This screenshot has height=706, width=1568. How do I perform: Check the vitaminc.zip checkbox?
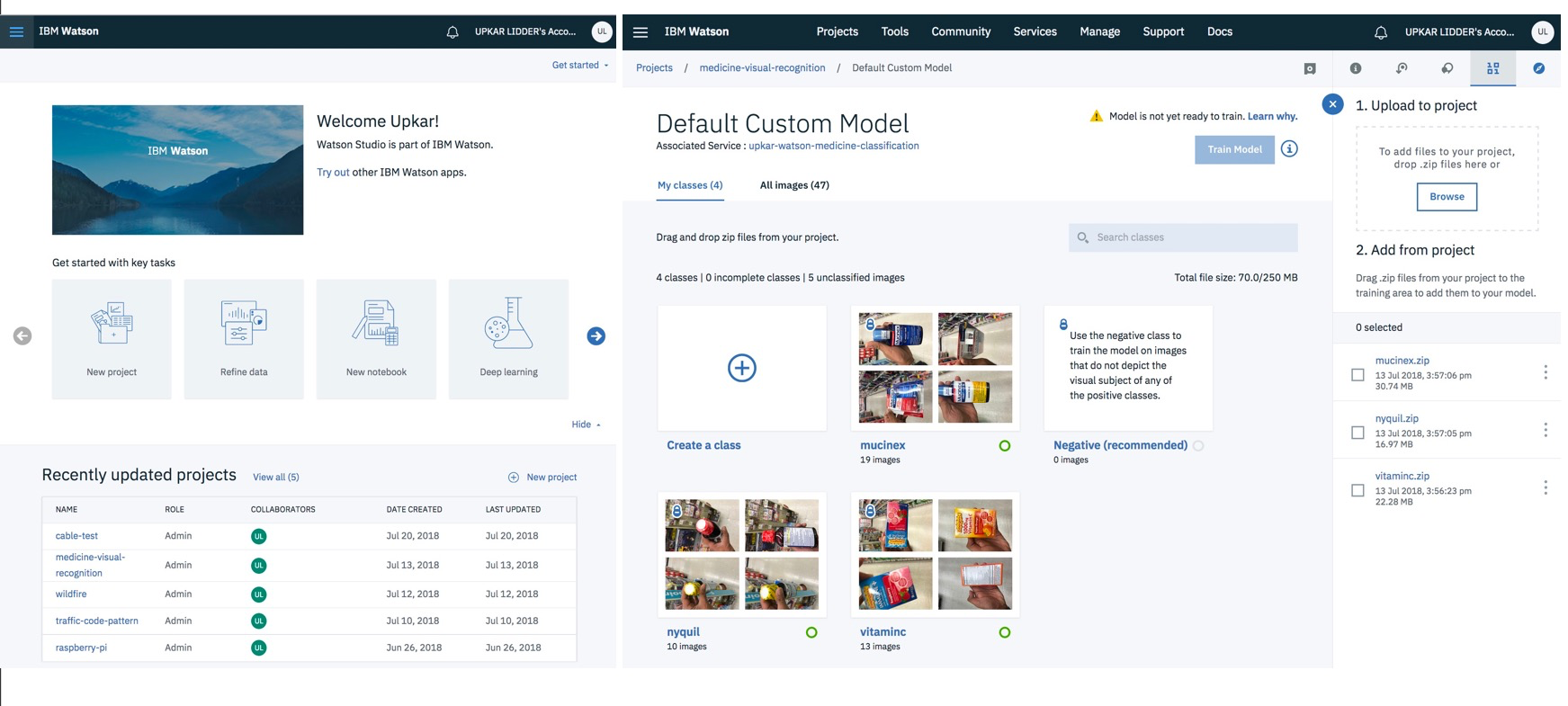coord(1358,490)
